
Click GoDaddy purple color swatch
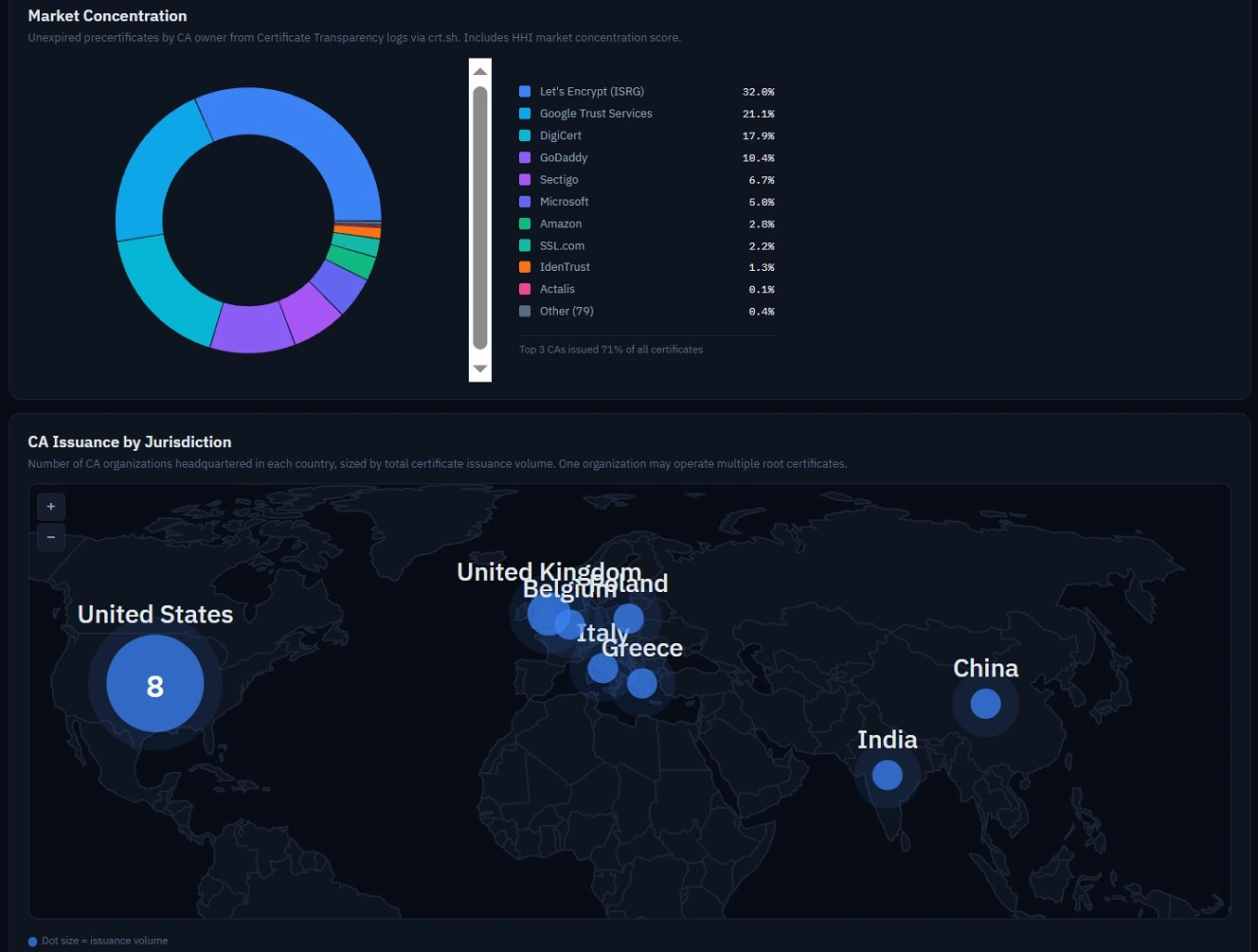pos(525,157)
